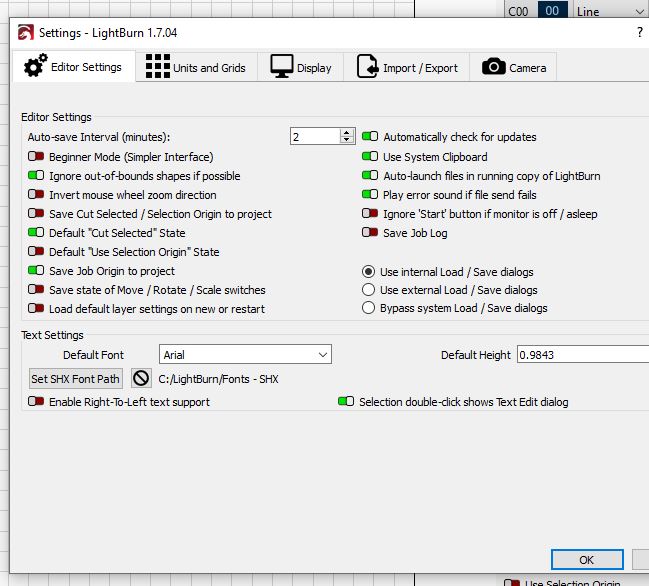Click the Editor Settings group heading
649x586 pixels.
(x=56, y=117)
